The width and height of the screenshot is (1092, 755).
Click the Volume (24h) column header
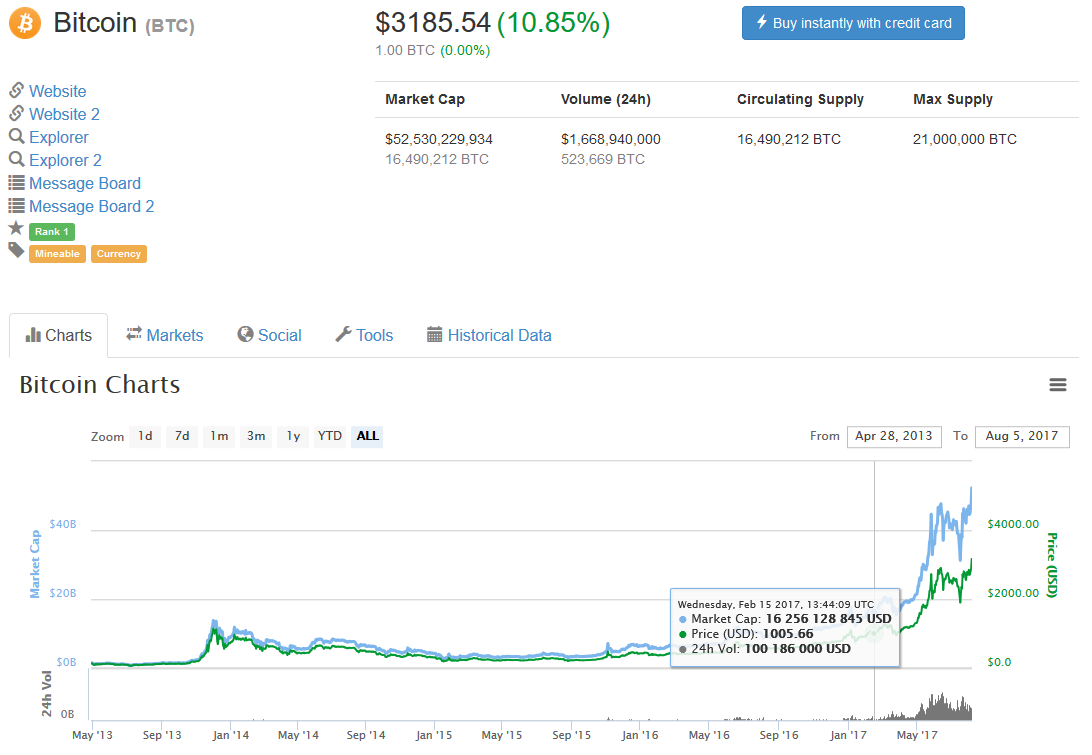pyautogui.click(x=606, y=99)
